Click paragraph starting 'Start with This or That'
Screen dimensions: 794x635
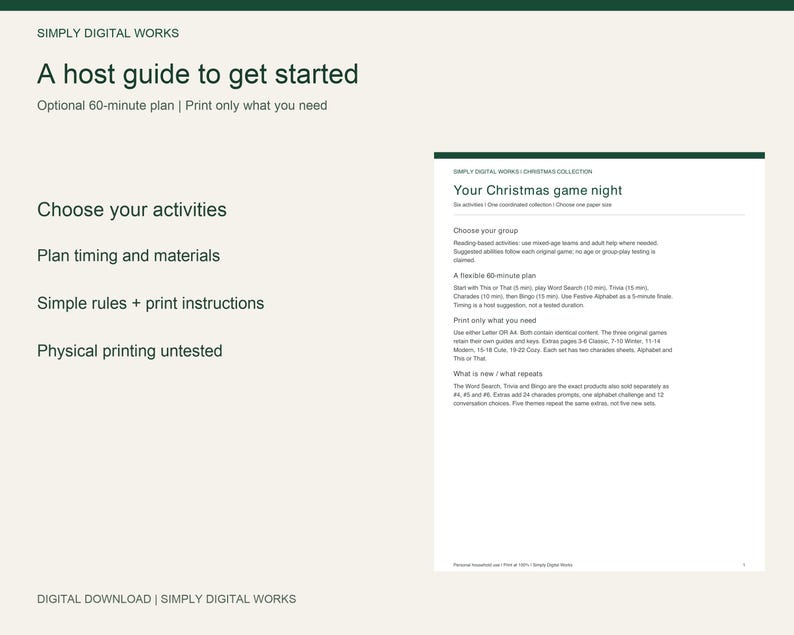(563, 297)
